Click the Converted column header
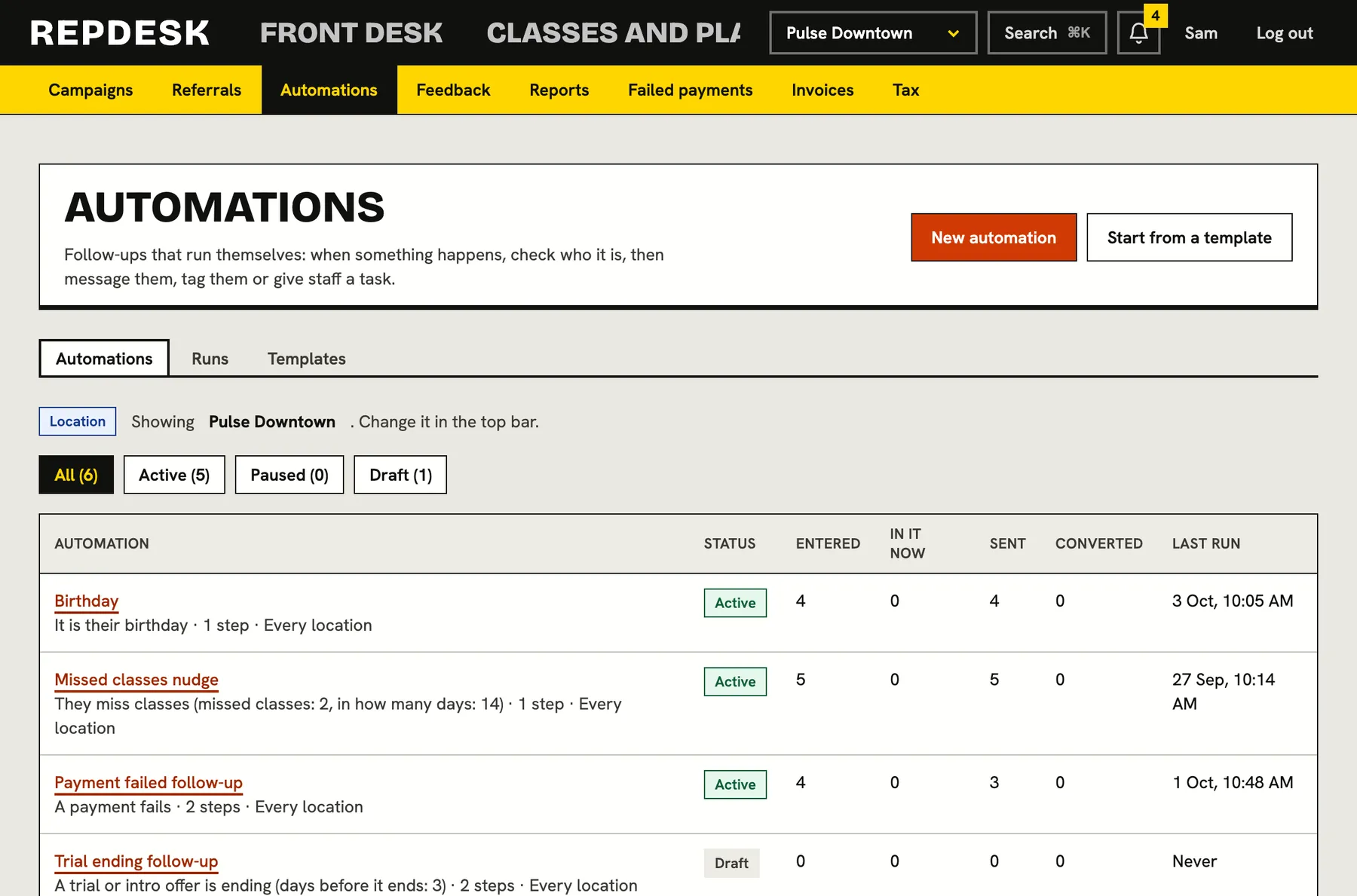This screenshot has width=1357, height=896. coord(1099,543)
